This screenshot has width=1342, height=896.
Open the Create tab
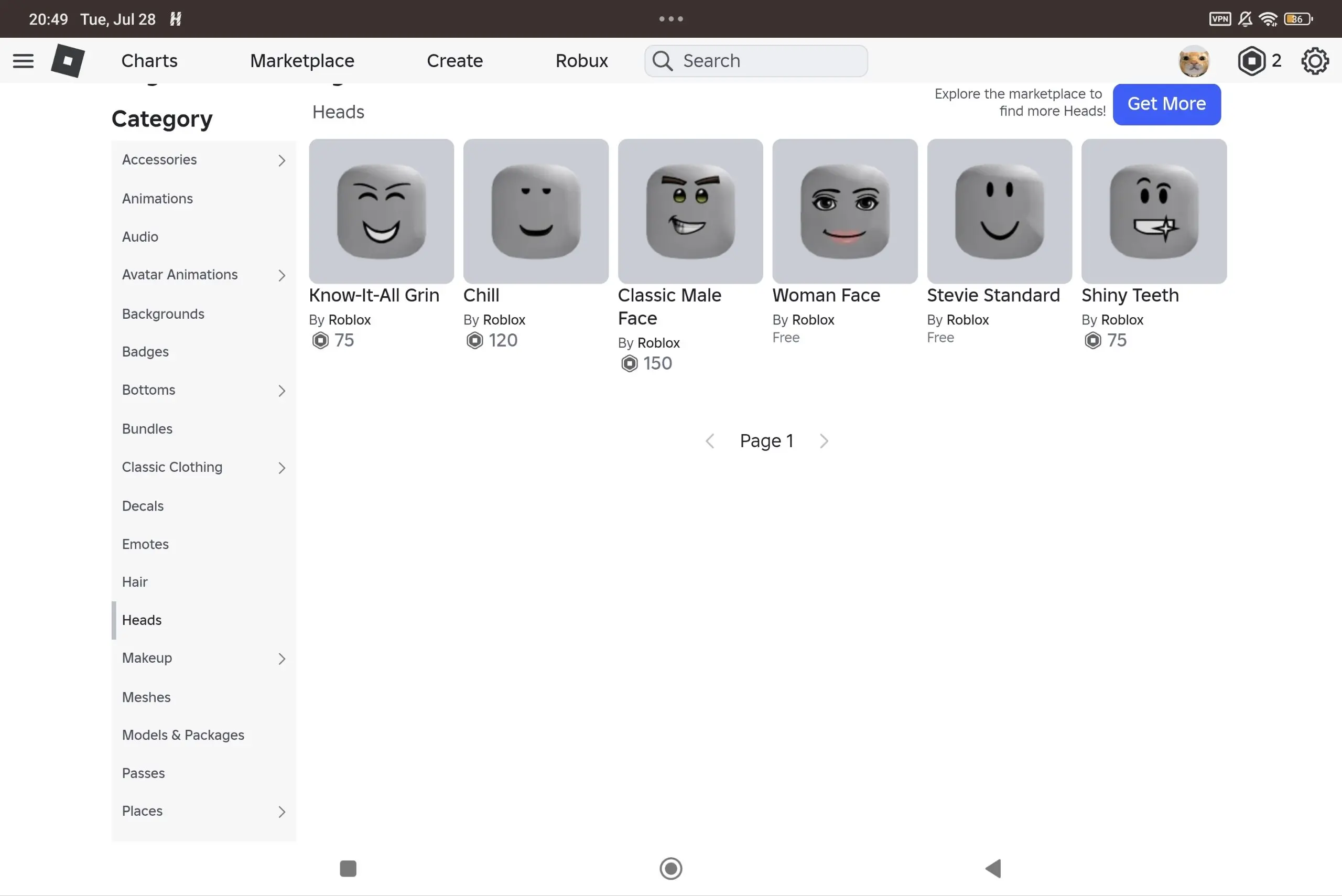455,61
